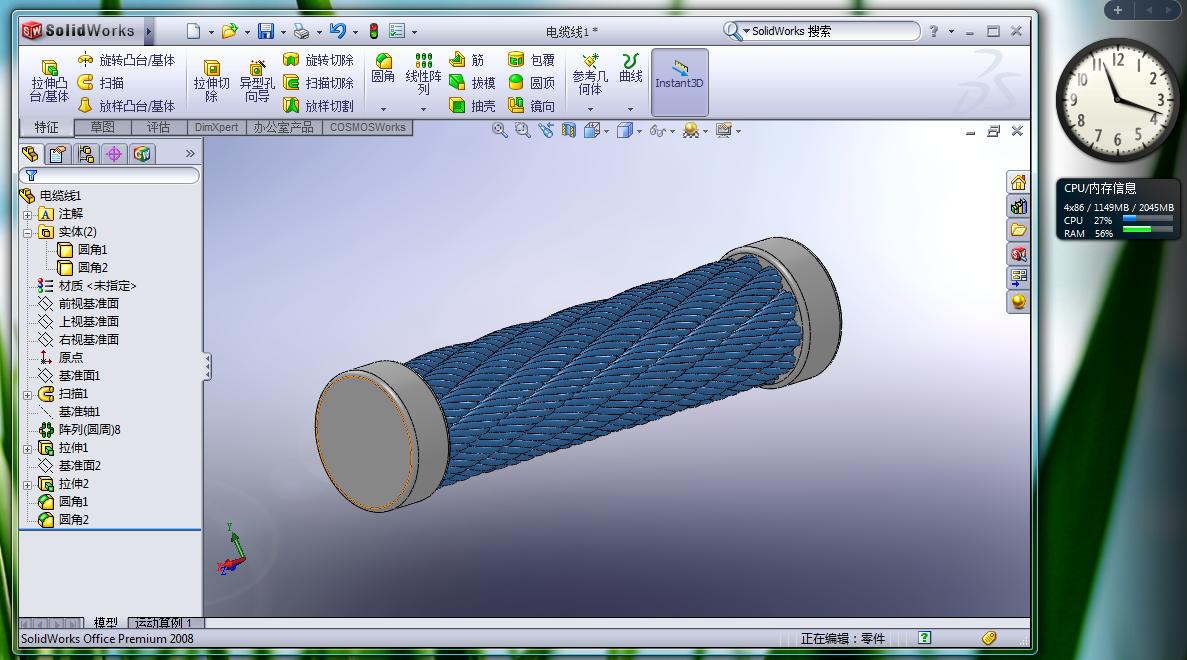1187x660 pixels.
Task: Open the FeatureManager design tree tab
Action: point(30,154)
